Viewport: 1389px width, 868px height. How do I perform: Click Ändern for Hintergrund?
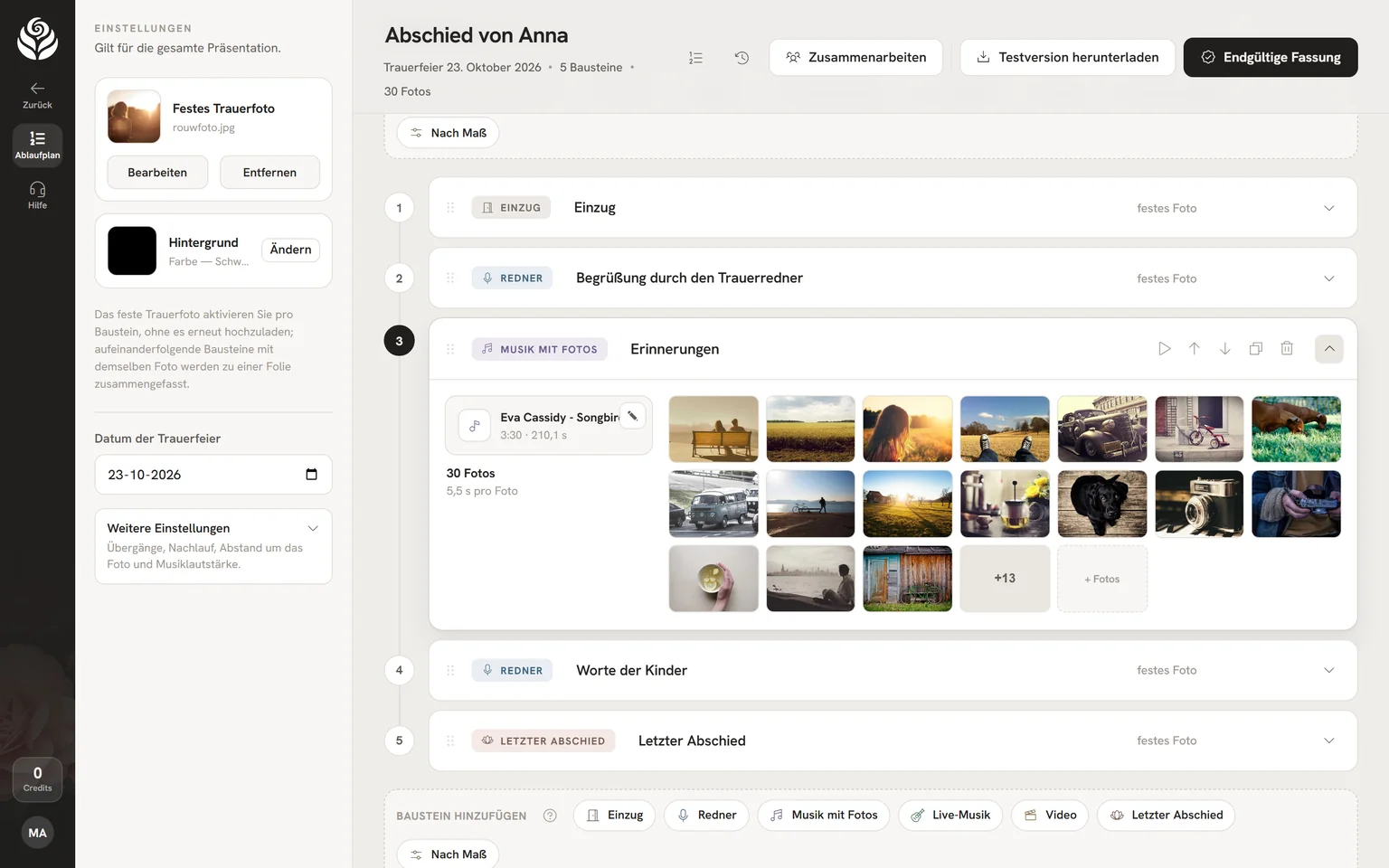[x=290, y=250]
